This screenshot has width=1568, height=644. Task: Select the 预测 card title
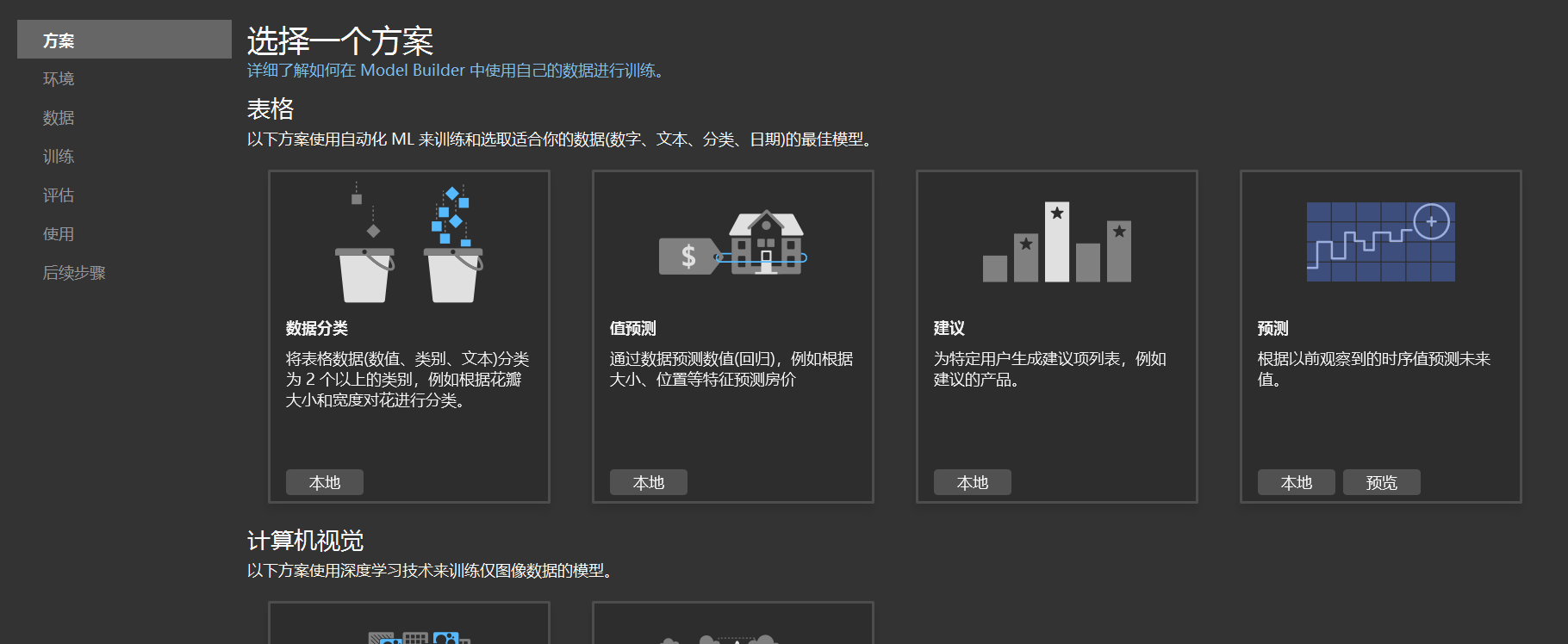point(1273,328)
